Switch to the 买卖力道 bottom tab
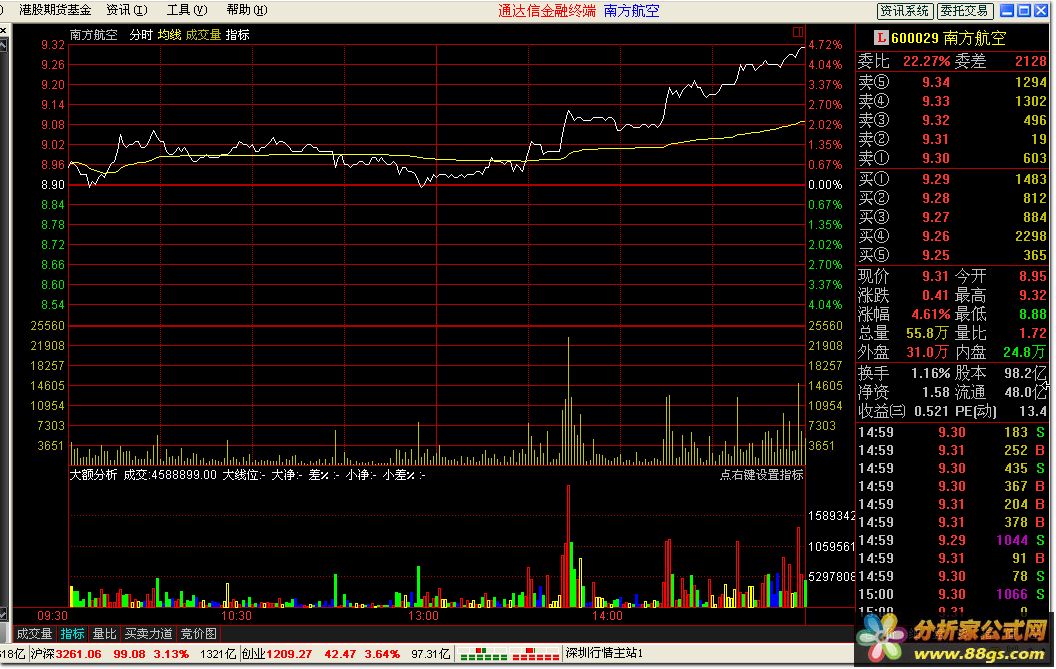This screenshot has width=1056, height=669. (x=149, y=633)
